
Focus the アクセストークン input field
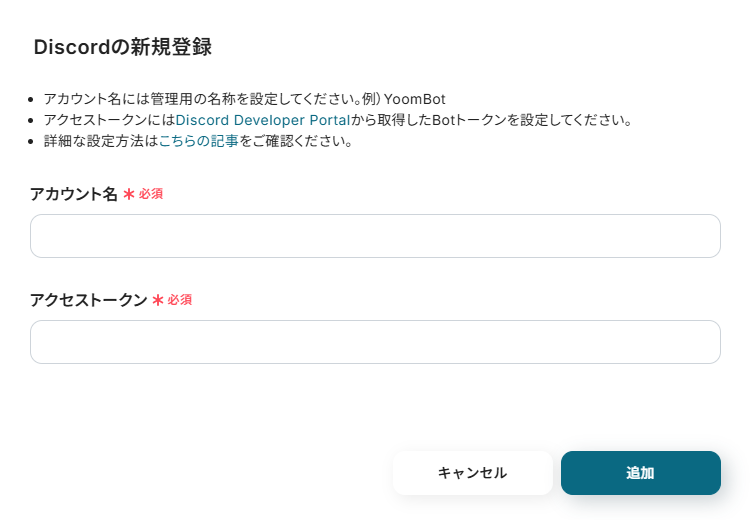375,342
